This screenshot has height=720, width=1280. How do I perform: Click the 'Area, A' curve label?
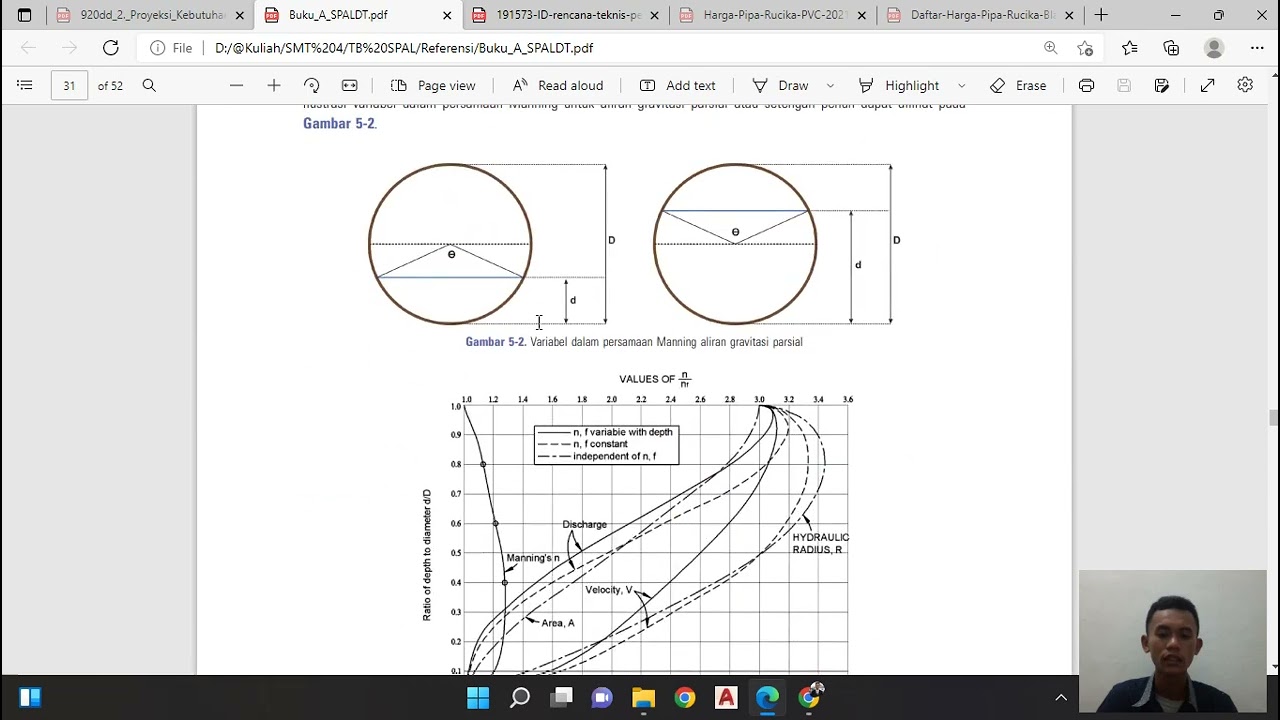(558, 623)
